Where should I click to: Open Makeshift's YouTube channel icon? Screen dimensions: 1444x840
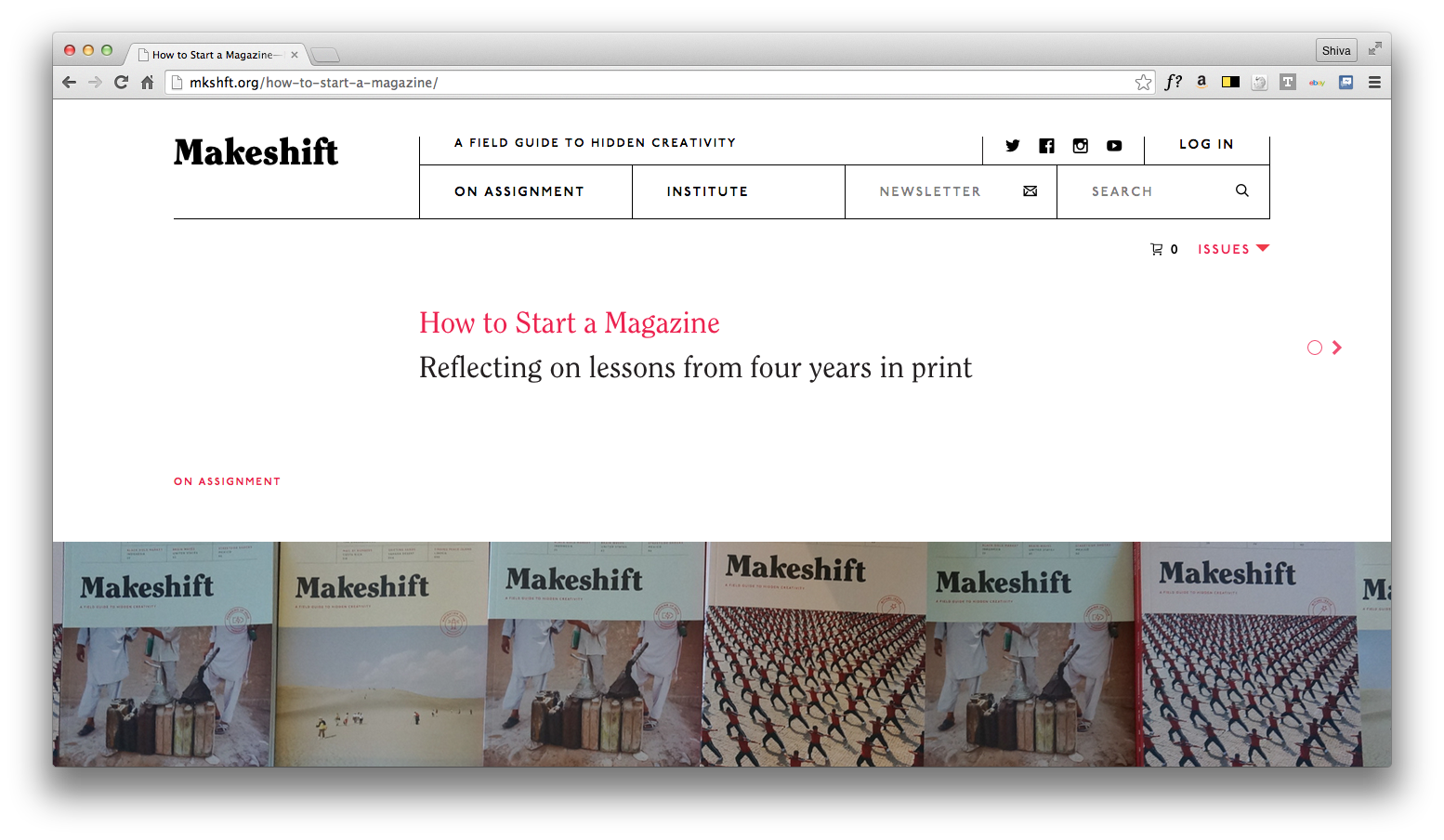coord(1114,146)
